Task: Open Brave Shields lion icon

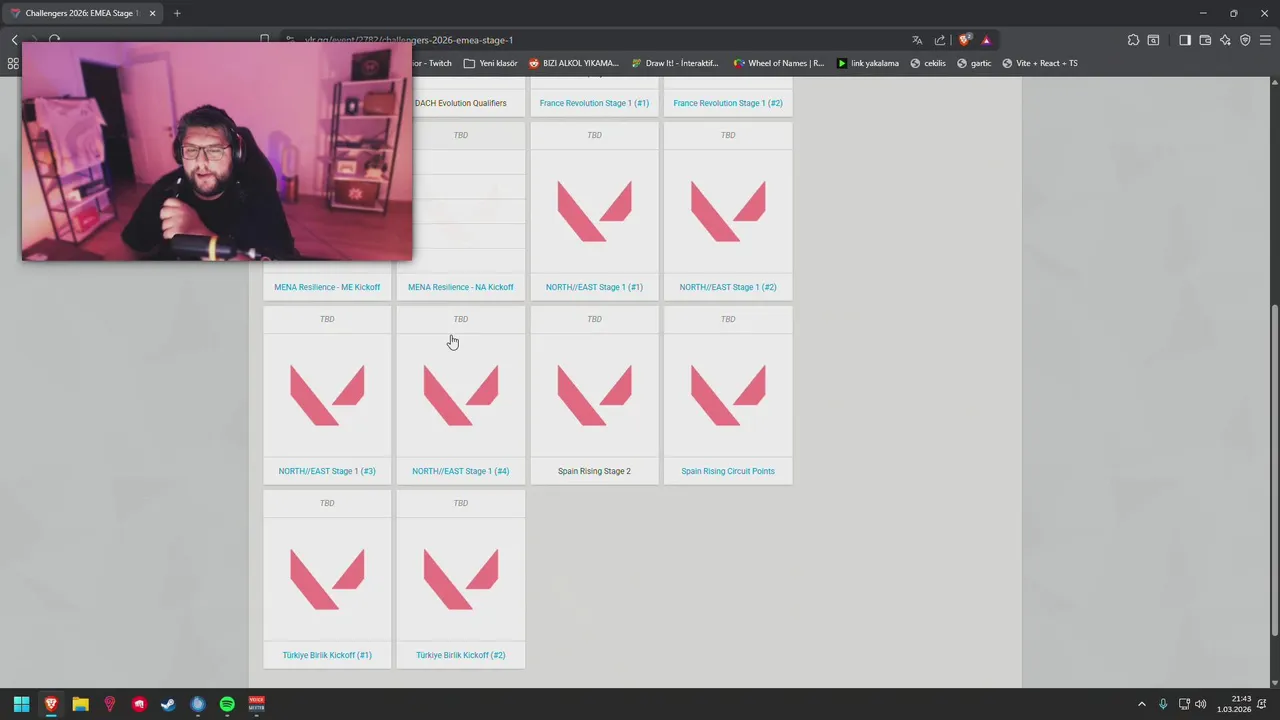Action: click(964, 40)
